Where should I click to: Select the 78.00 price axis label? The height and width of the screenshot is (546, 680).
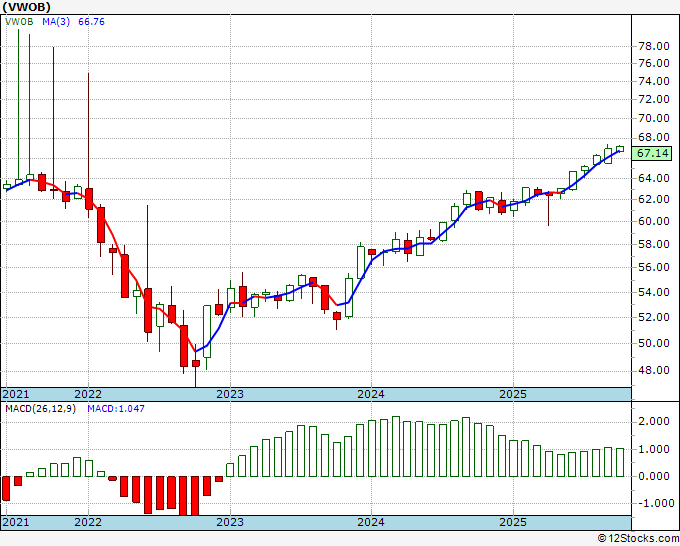tap(654, 46)
